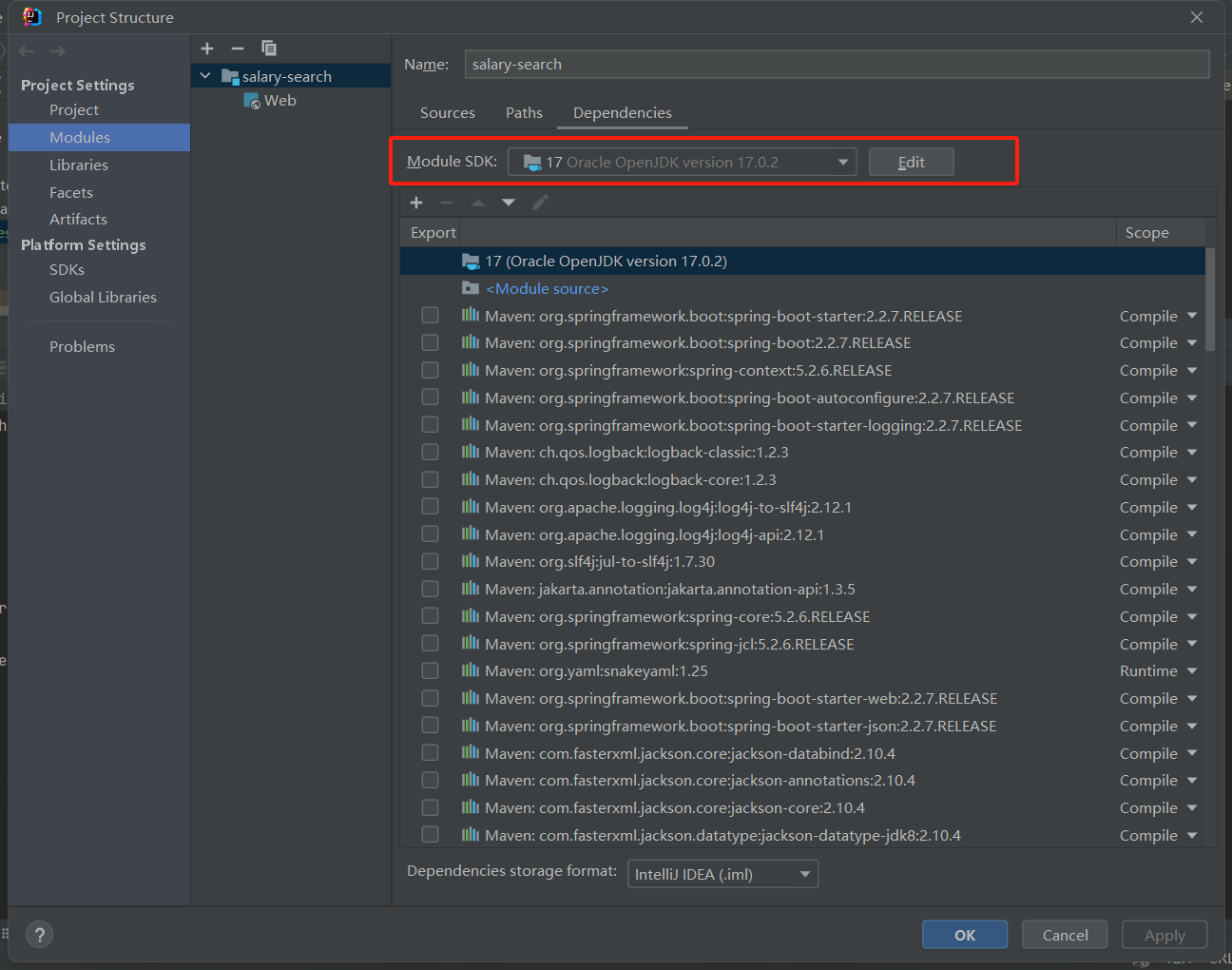Open Global Libraries in the sidebar
Image resolution: width=1232 pixels, height=970 pixels.
click(x=103, y=297)
